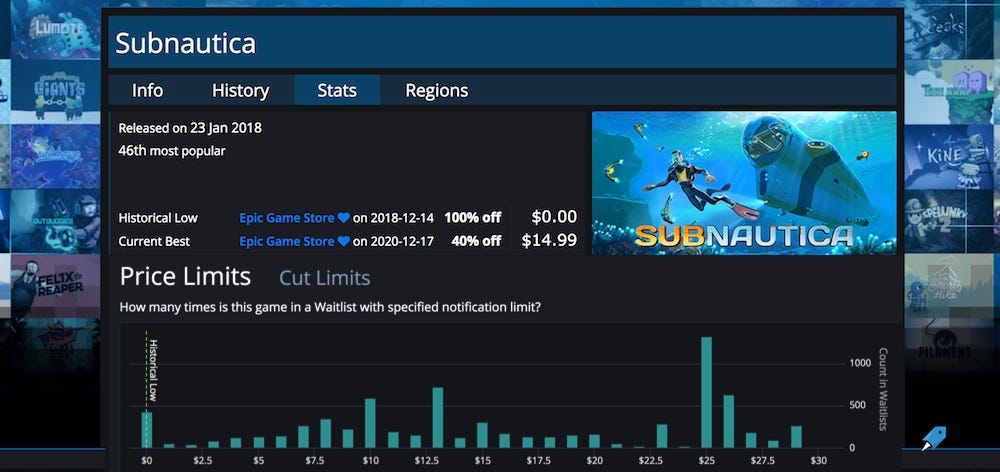
Task: Click the Subnautica title heading
Action: click(x=186, y=43)
